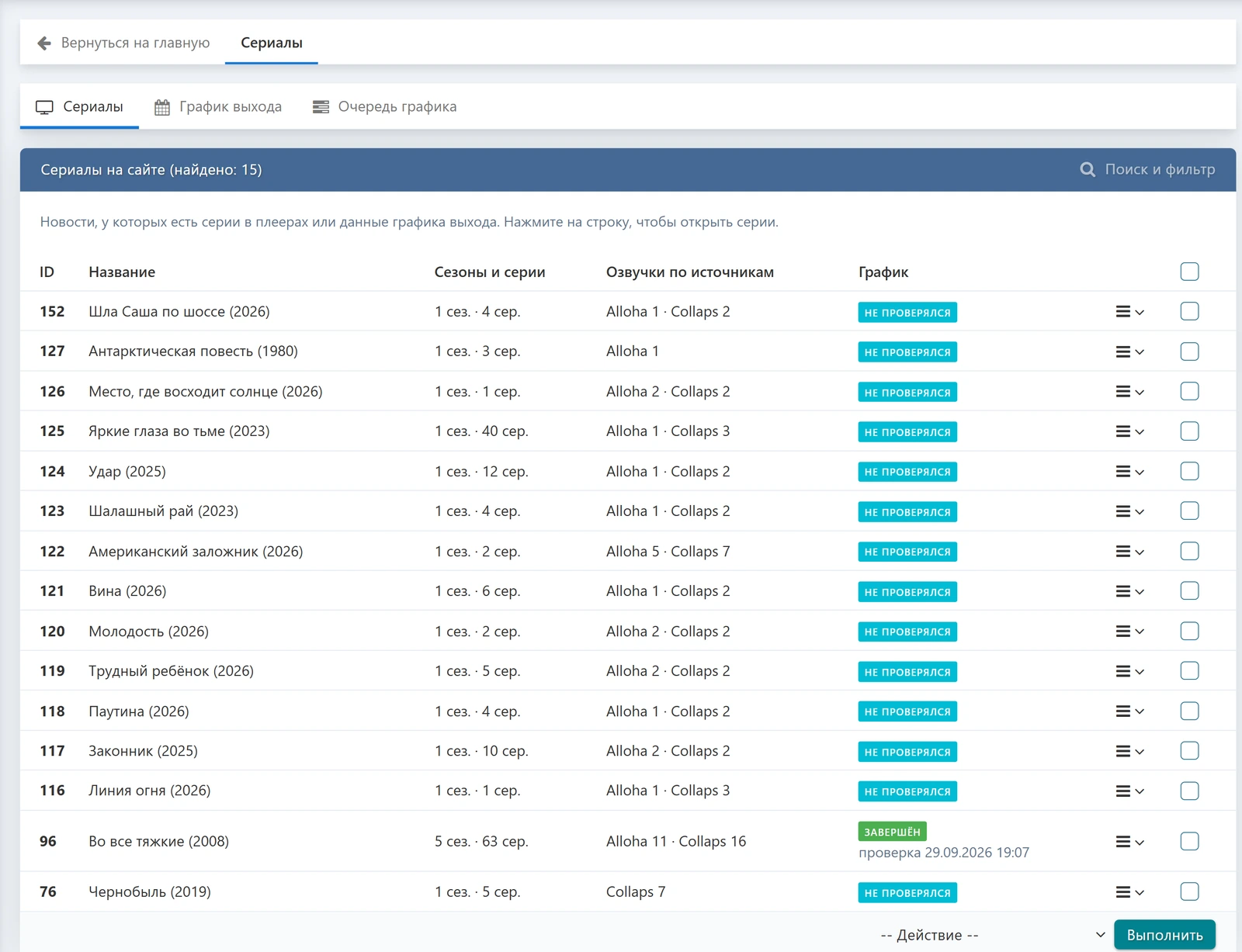Open the row menu icon for Место, где восходит солнце
The height and width of the screenshot is (952, 1242).
coord(1129,392)
